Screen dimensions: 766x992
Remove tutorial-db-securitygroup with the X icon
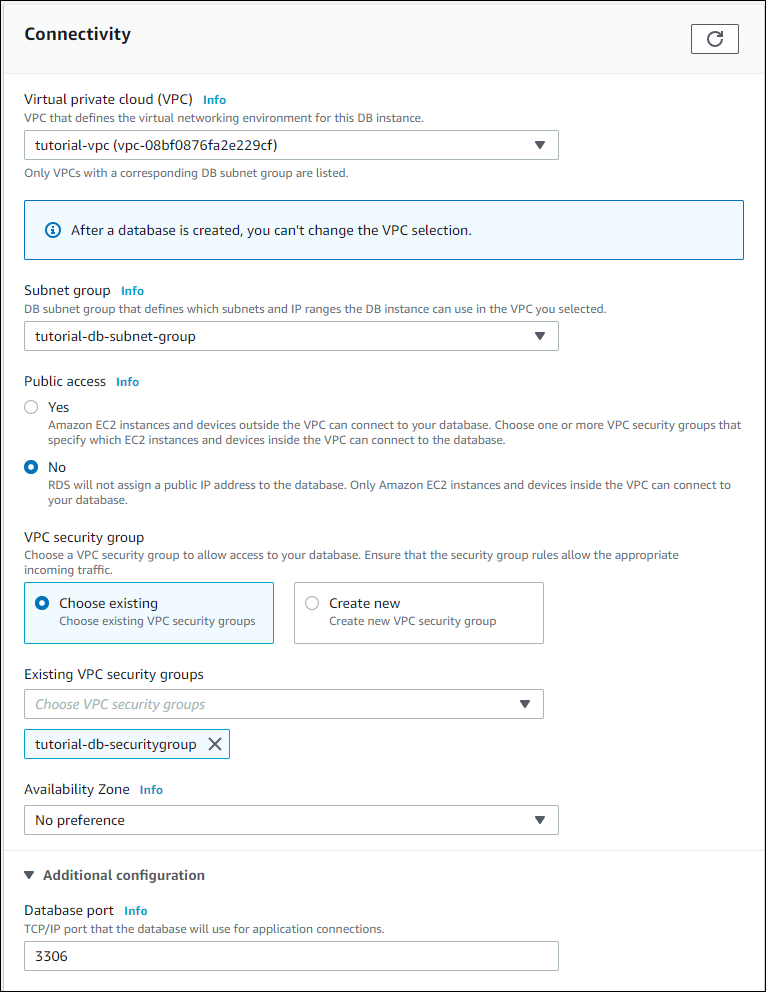(214, 744)
